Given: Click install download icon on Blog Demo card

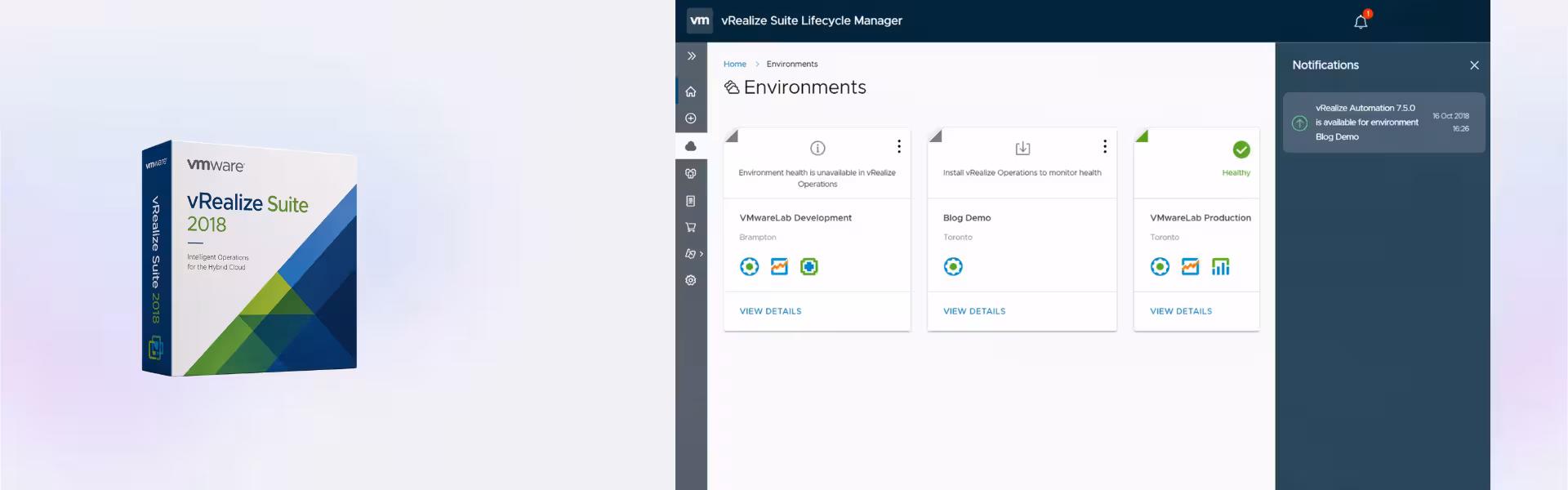Looking at the screenshot, I should point(1022,148).
